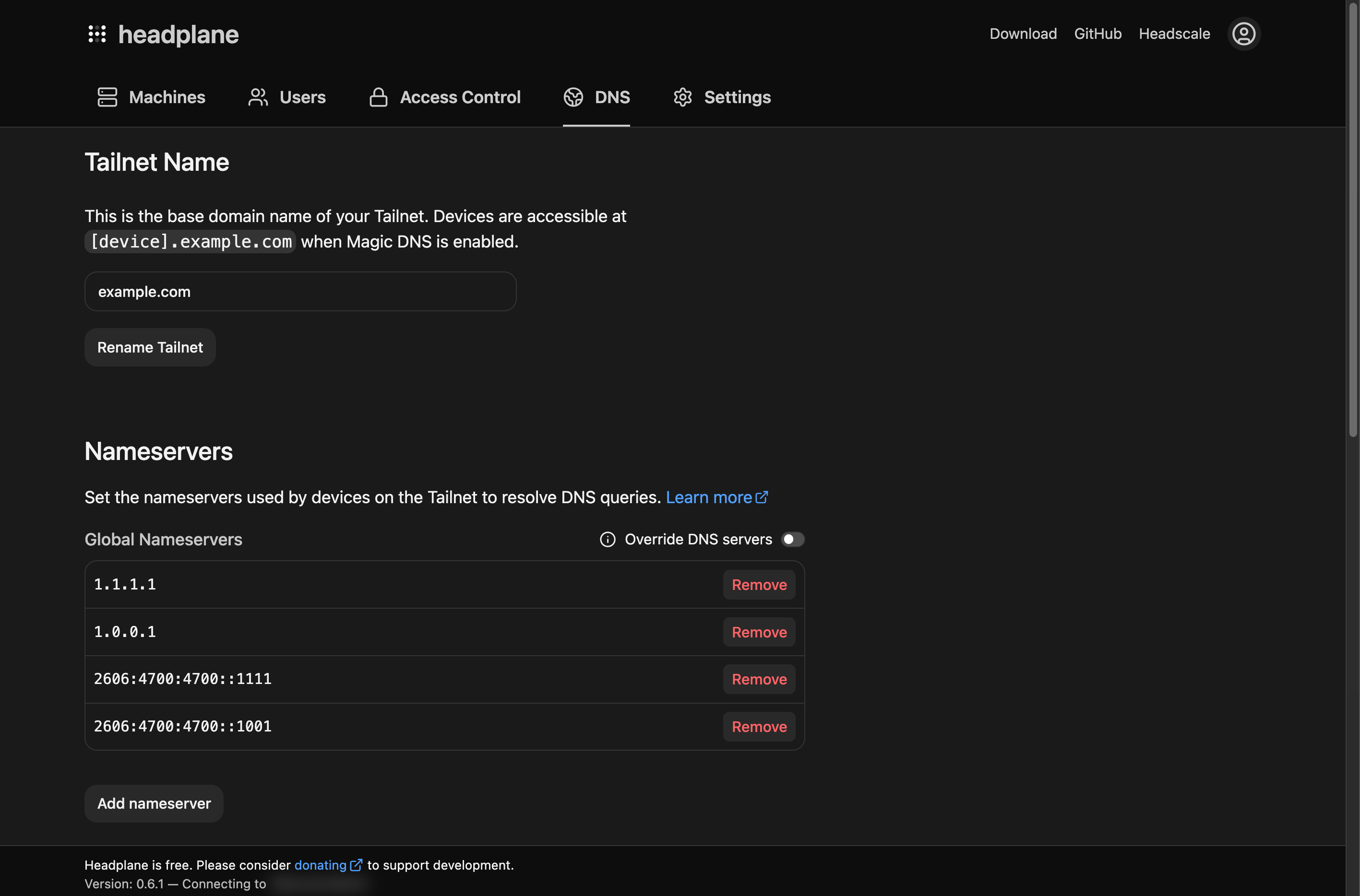This screenshot has height=896, width=1360.
Task: Click the Rename Tailnet button
Action: pyautogui.click(x=150, y=347)
